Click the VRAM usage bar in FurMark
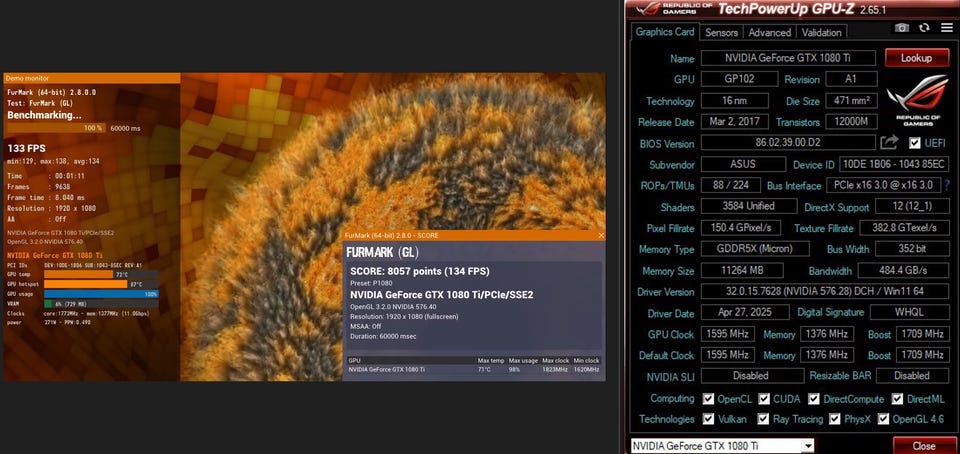Viewport: 960px width, 454px height. [102, 303]
